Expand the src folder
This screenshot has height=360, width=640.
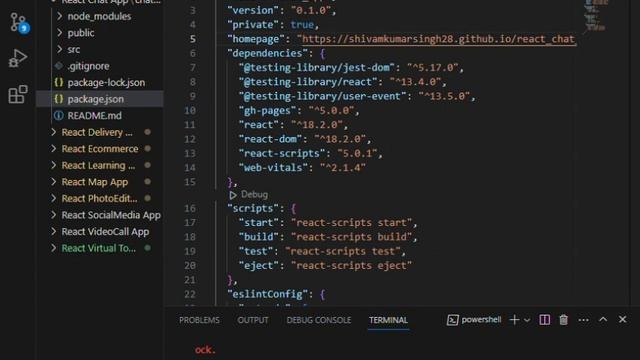(60, 49)
